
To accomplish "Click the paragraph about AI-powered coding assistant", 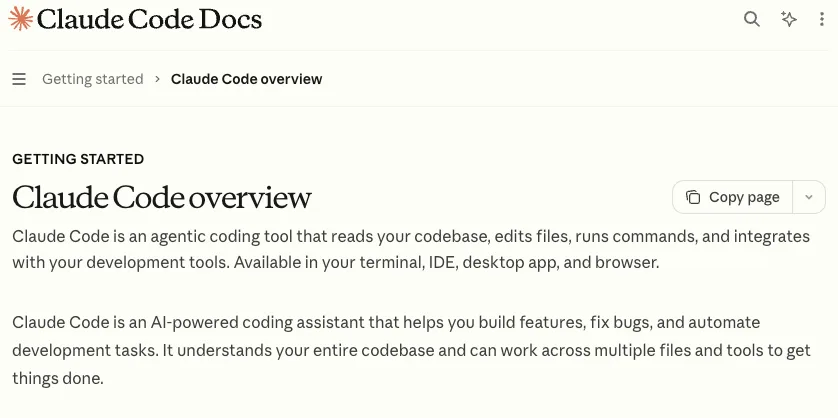I will pyautogui.click(x=412, y=351).
